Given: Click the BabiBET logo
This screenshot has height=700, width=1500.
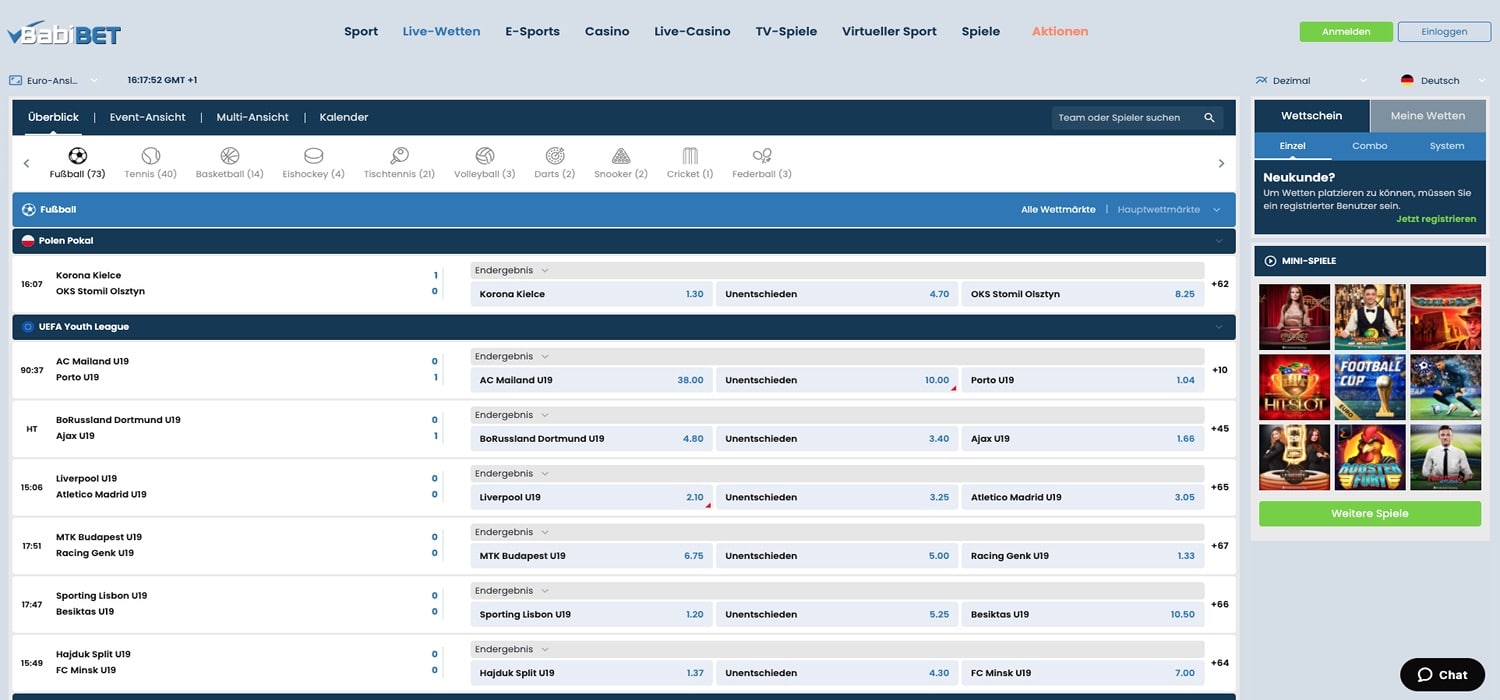Looking at the screenshot, I should tap(63, 33).
